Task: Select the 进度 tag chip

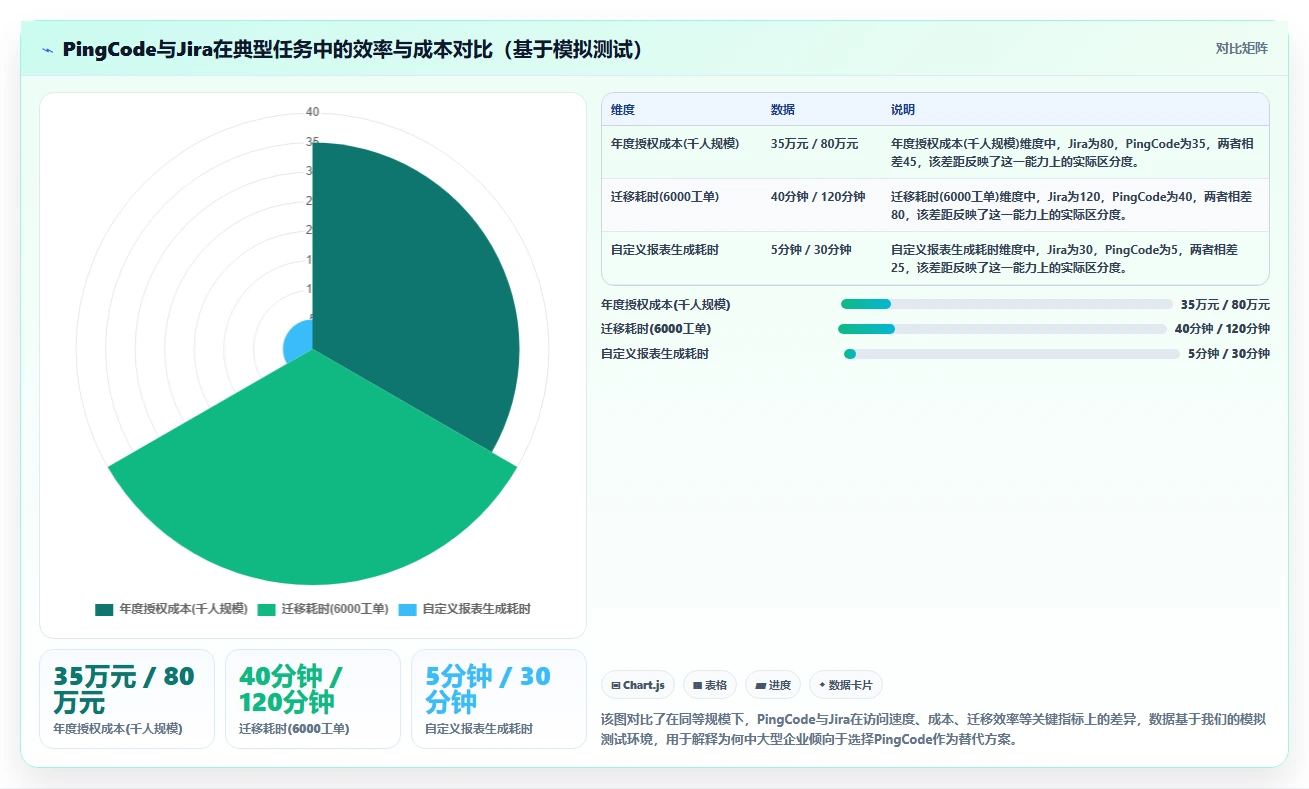Action: 773,685
